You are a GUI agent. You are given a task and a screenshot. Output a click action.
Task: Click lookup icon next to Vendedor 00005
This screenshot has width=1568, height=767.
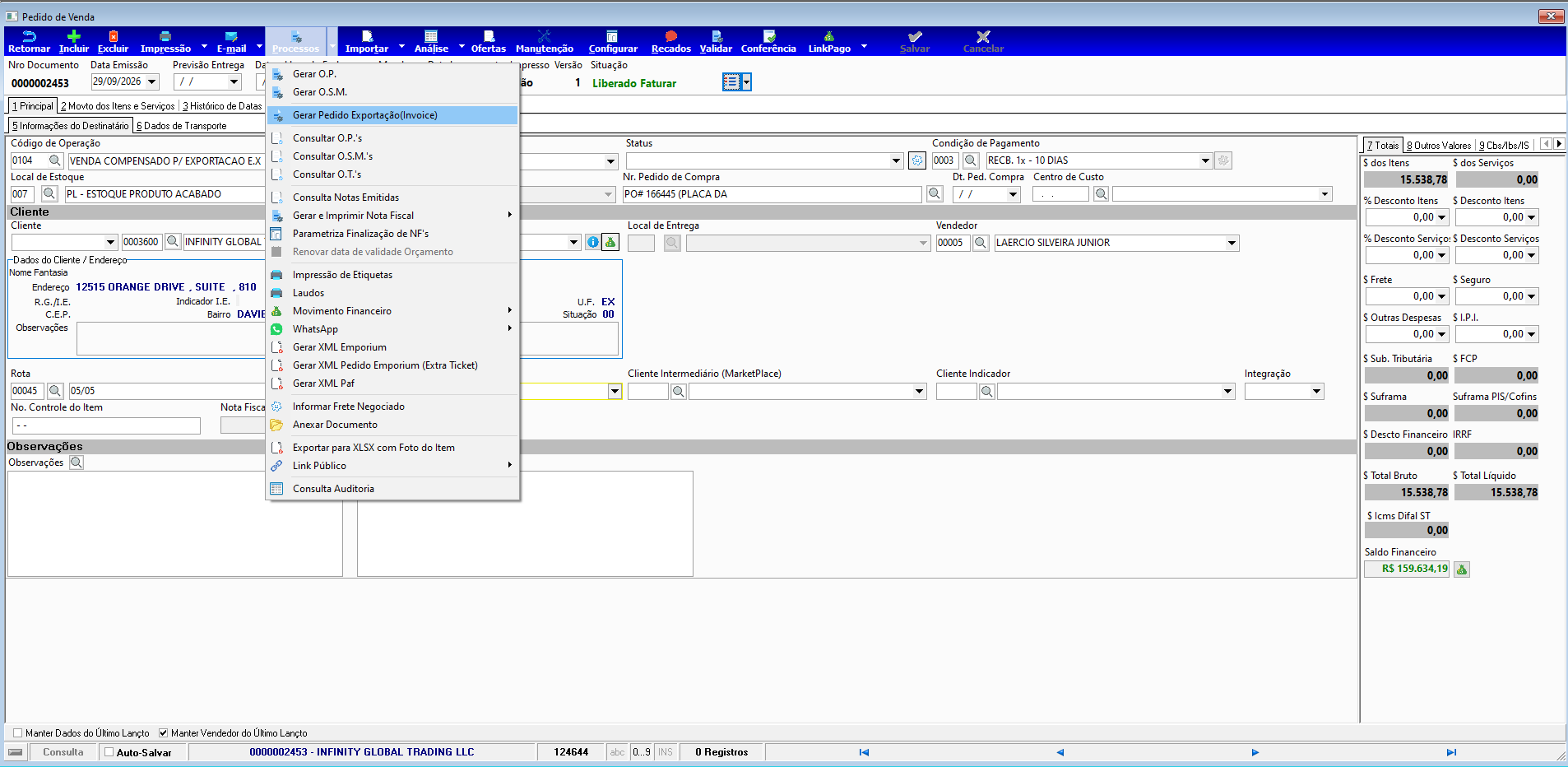[x=981, y=243]
